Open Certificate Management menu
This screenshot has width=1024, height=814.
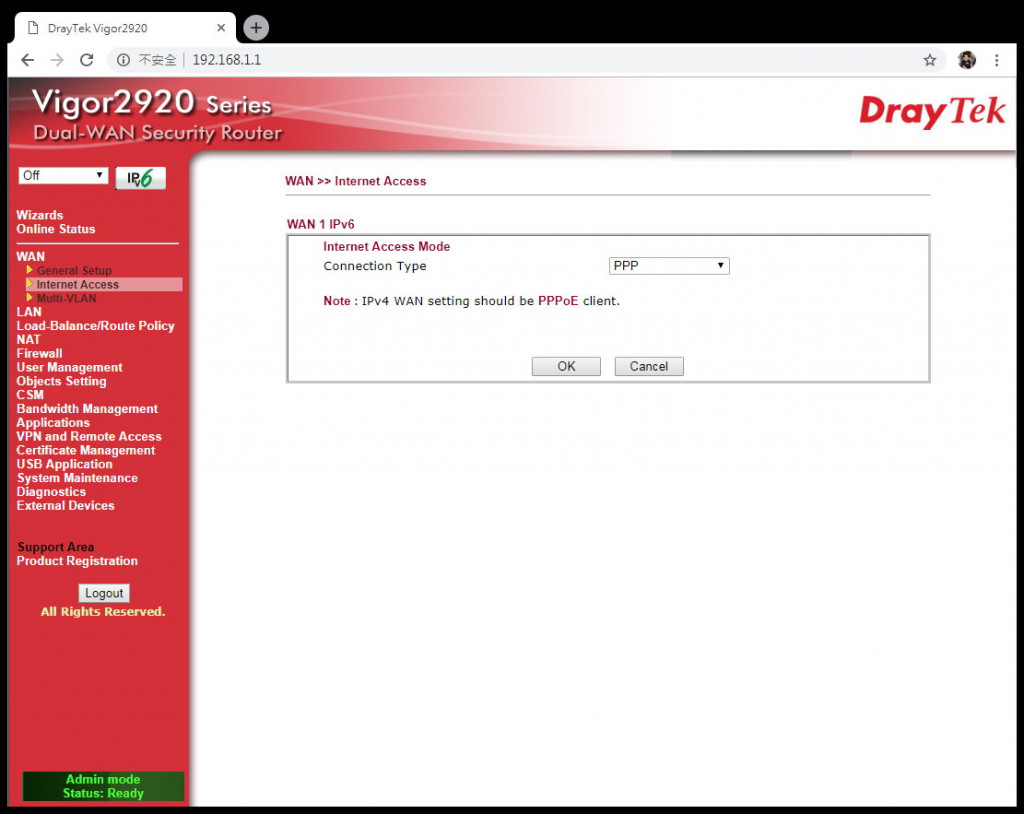pos(86,450)
